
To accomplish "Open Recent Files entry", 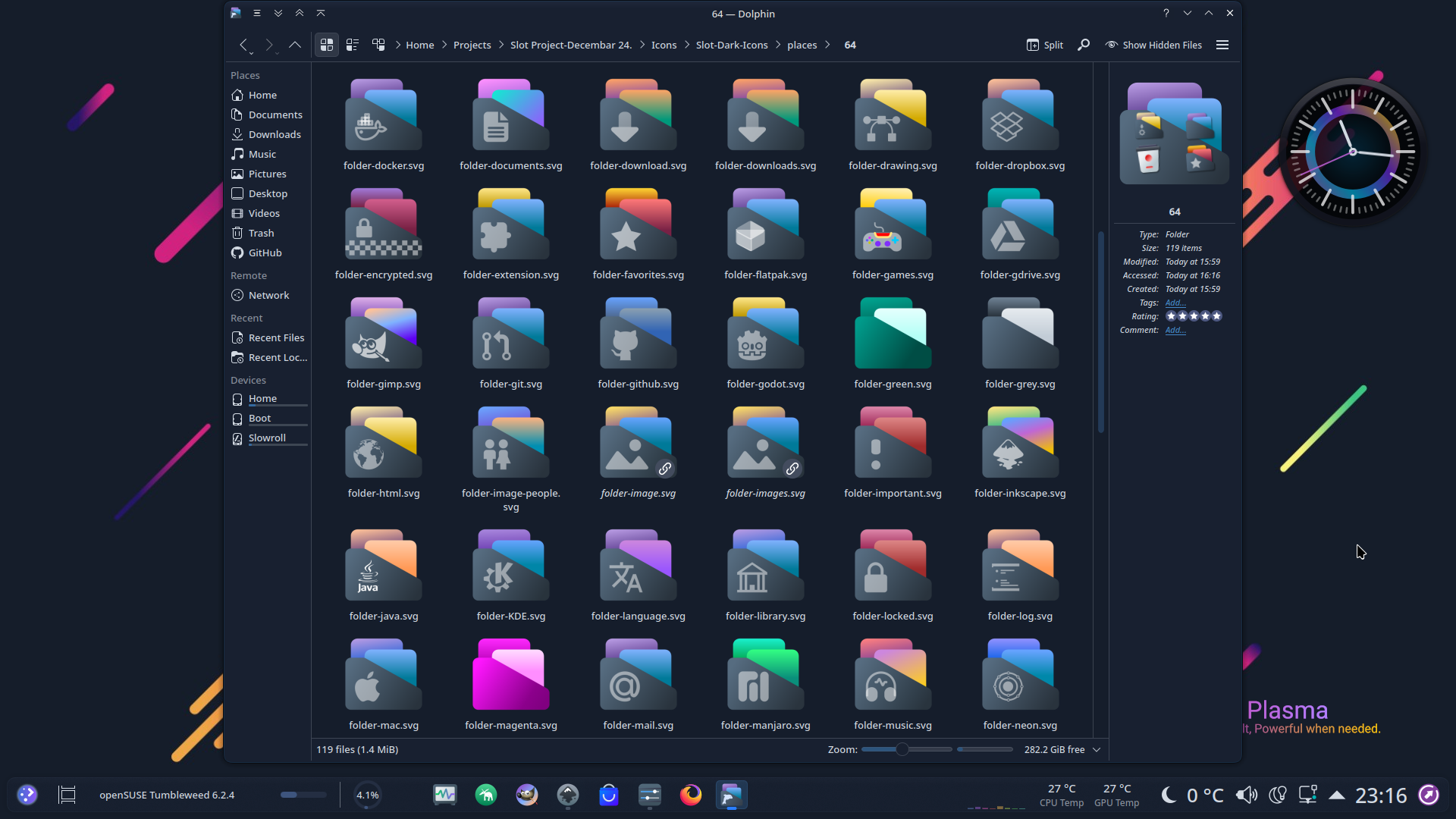I will pyautogui.click(x=269, y=337).
